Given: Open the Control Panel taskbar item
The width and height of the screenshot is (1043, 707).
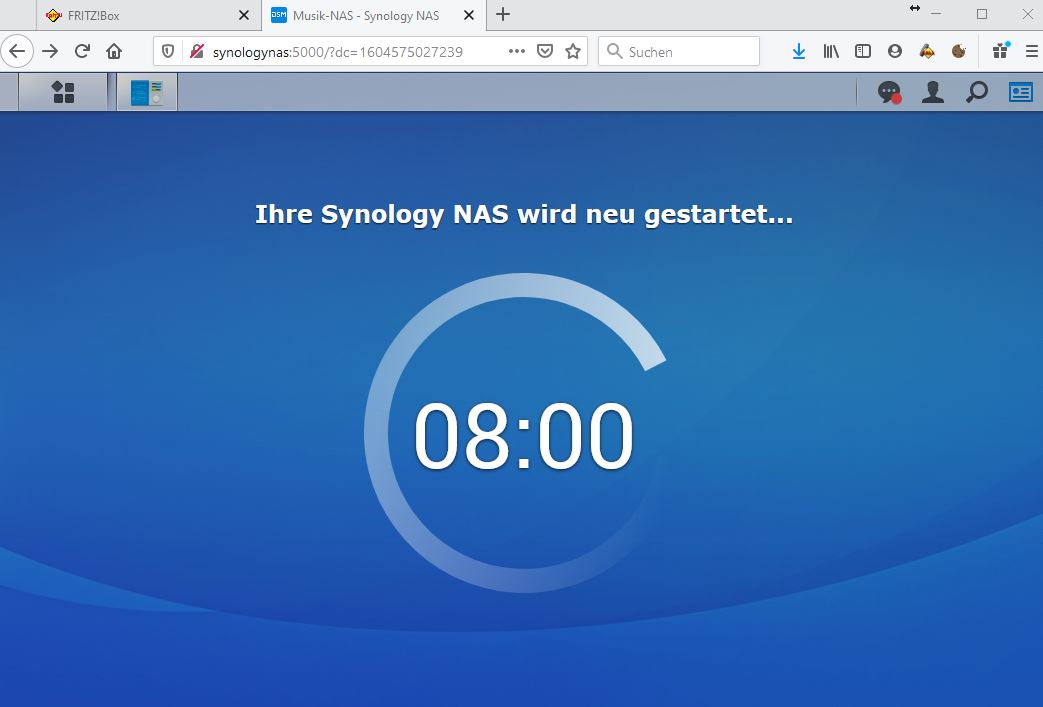Looking at the screenshot, I should coord(147,92).
